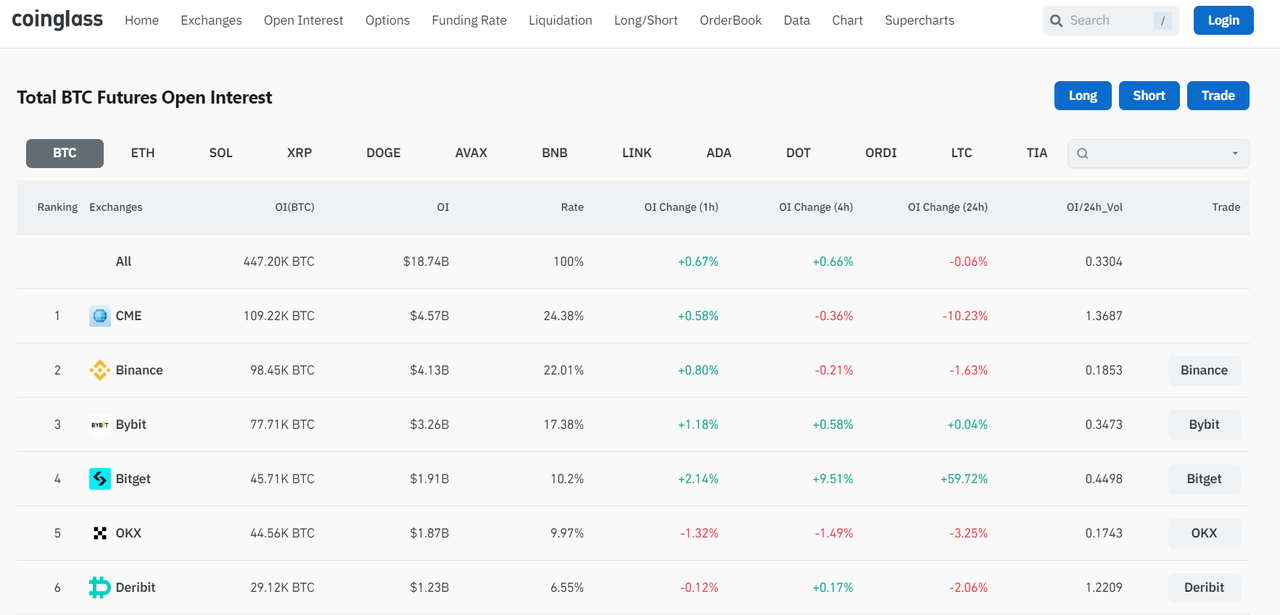Image resolution: width=1280 pixels, height=615 pixels.
Task: Open the Open Interest menu
Action: point(304,20)
